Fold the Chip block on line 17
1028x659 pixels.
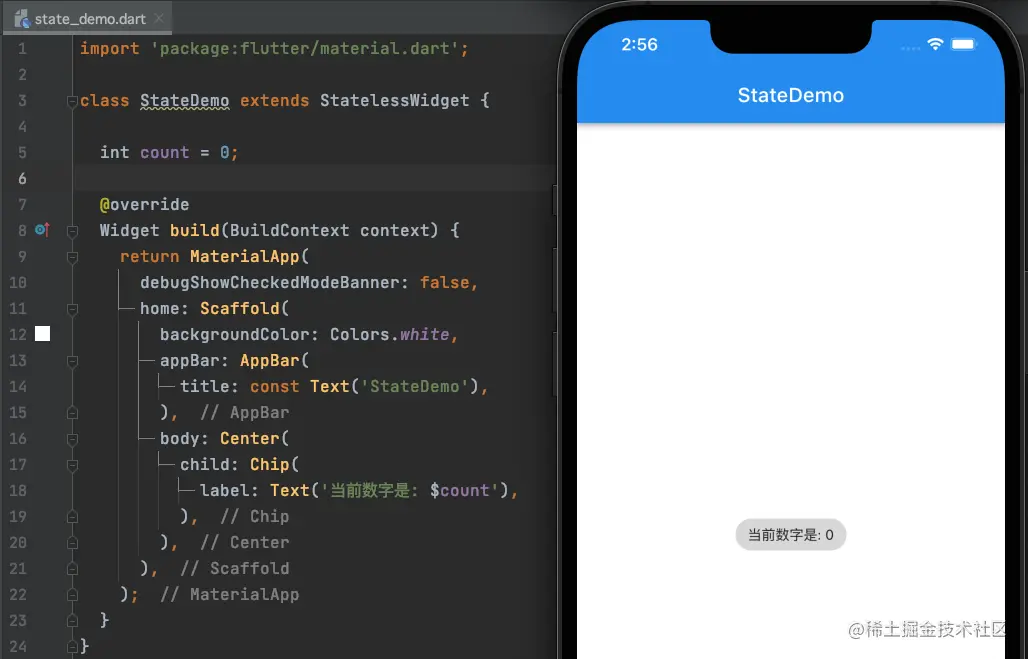(72, 465)
